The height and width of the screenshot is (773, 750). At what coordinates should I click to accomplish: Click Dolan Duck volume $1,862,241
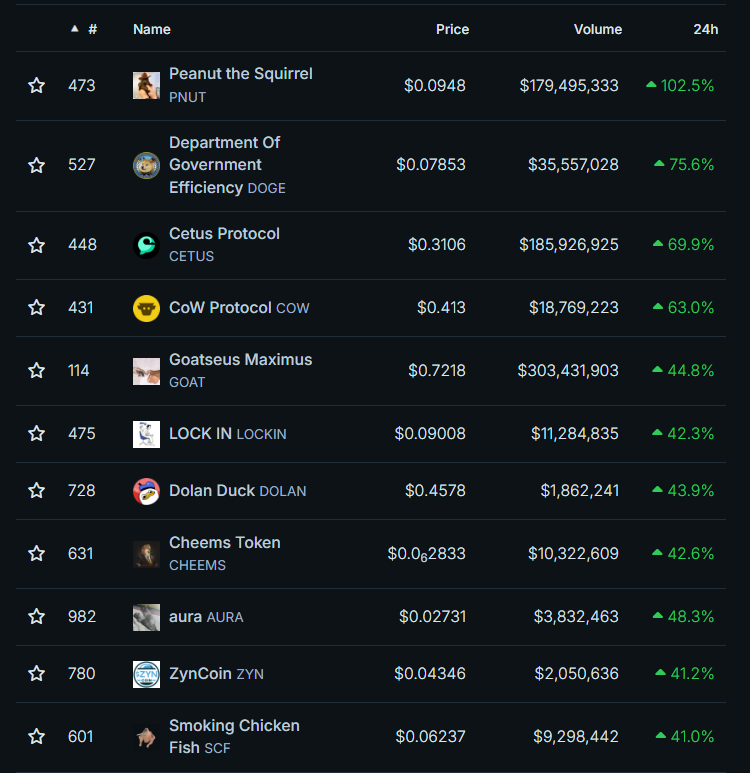point(579,491)
